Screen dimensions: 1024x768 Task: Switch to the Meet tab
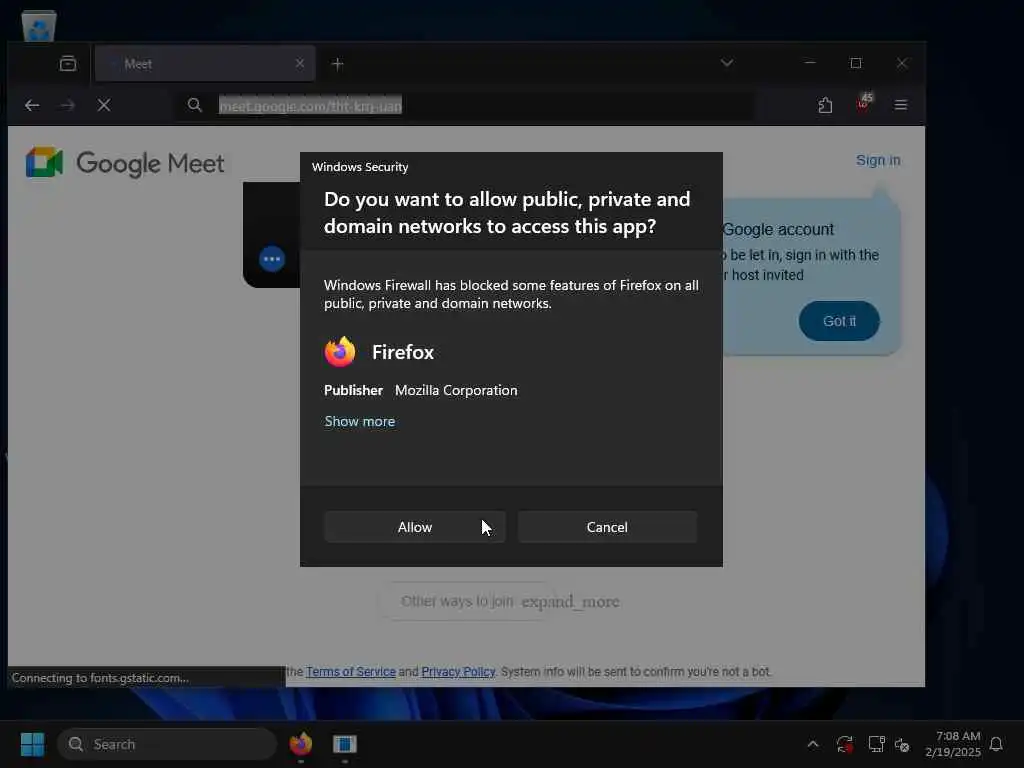click(x=205, y=63)
